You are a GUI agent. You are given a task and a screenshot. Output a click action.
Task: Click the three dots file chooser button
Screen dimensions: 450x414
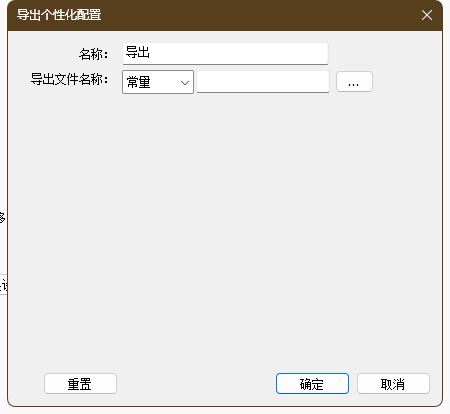354,81
